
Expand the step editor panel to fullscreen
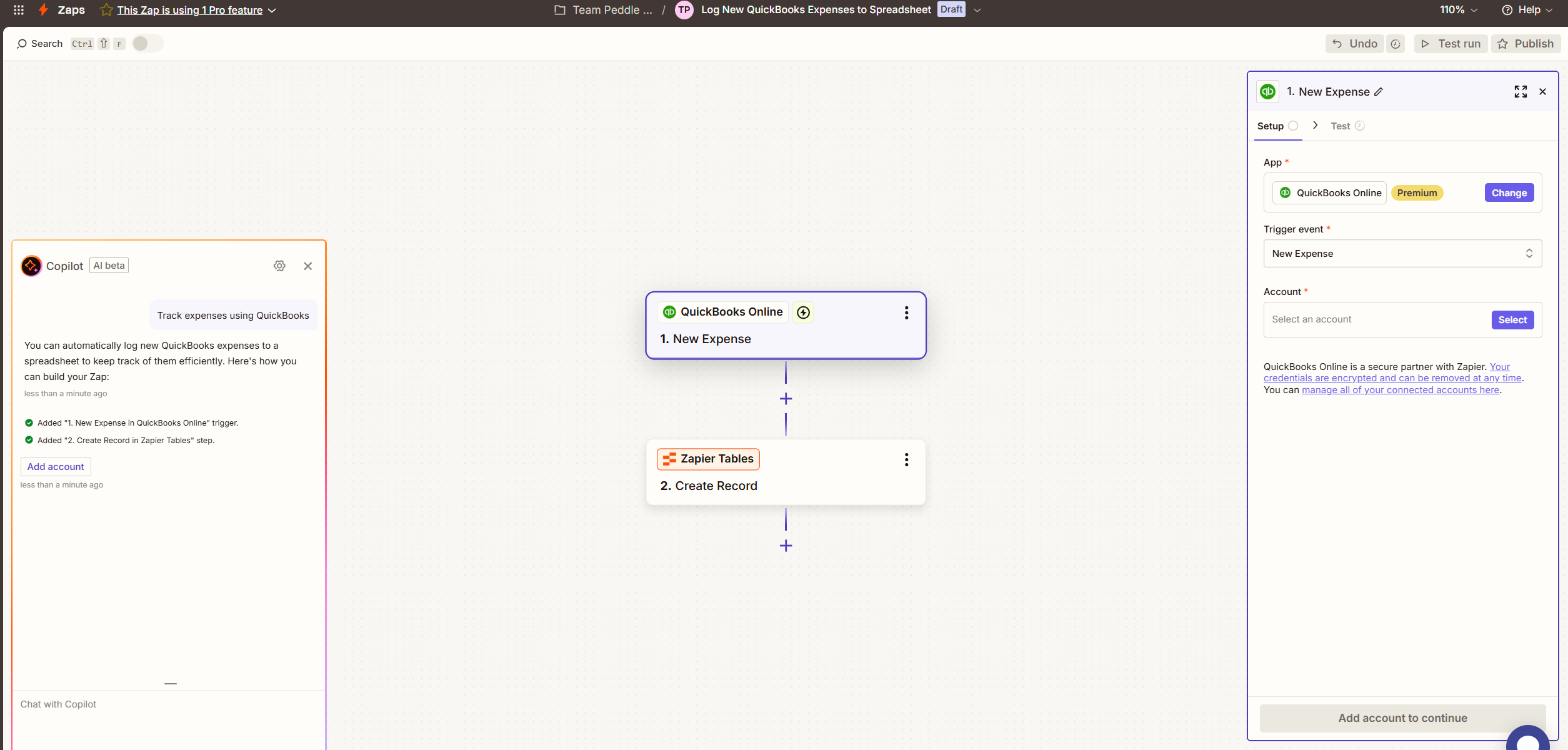point(1521,92)
